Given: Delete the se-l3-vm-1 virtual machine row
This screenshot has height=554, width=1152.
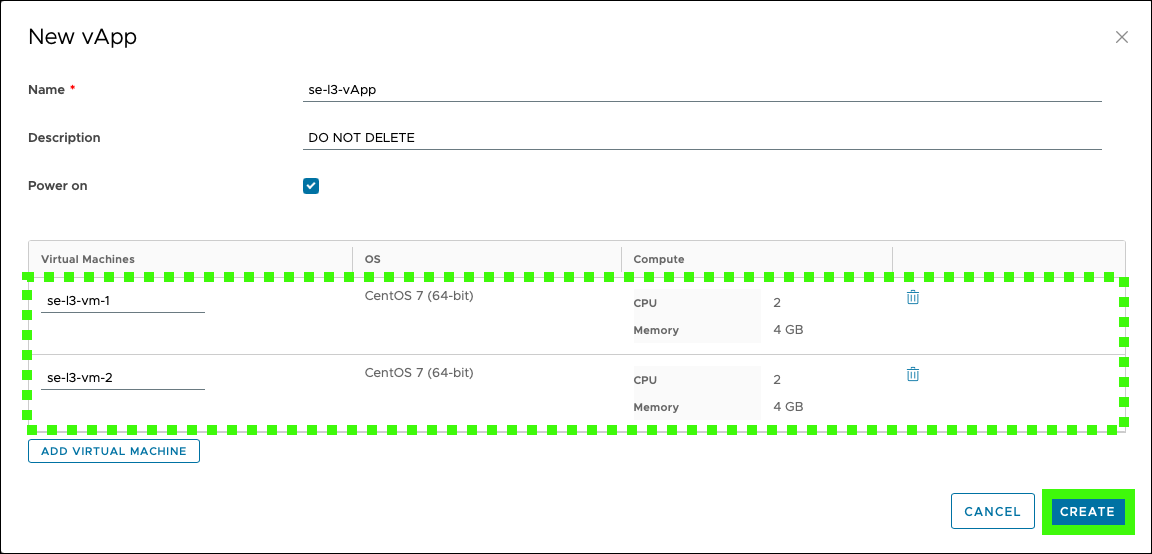Looking at the screenshot, I should coord(912,298).
